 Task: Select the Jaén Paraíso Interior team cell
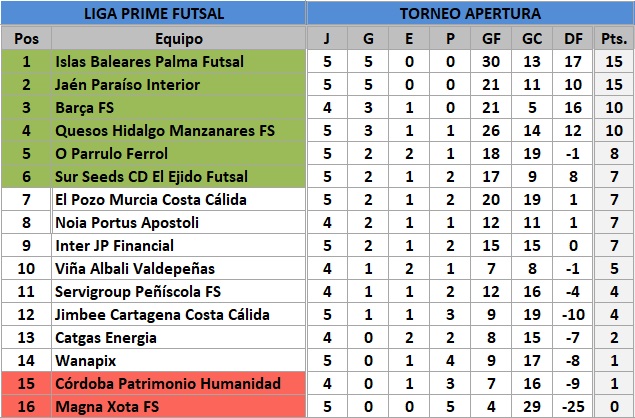point(178,85)
